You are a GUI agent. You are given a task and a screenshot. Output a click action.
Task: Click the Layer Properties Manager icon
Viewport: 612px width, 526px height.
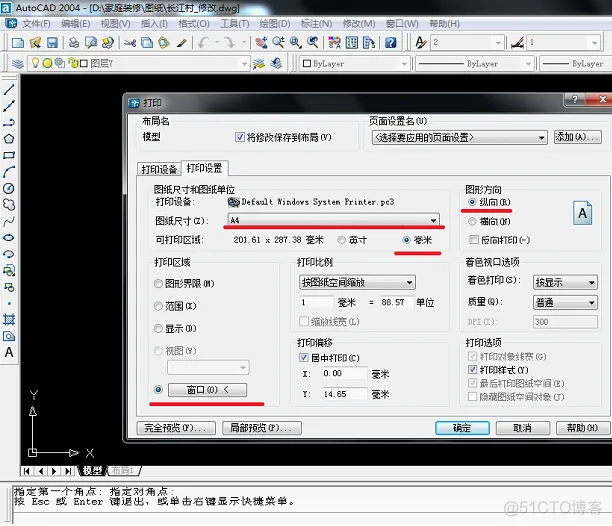[x=18, y=63]
